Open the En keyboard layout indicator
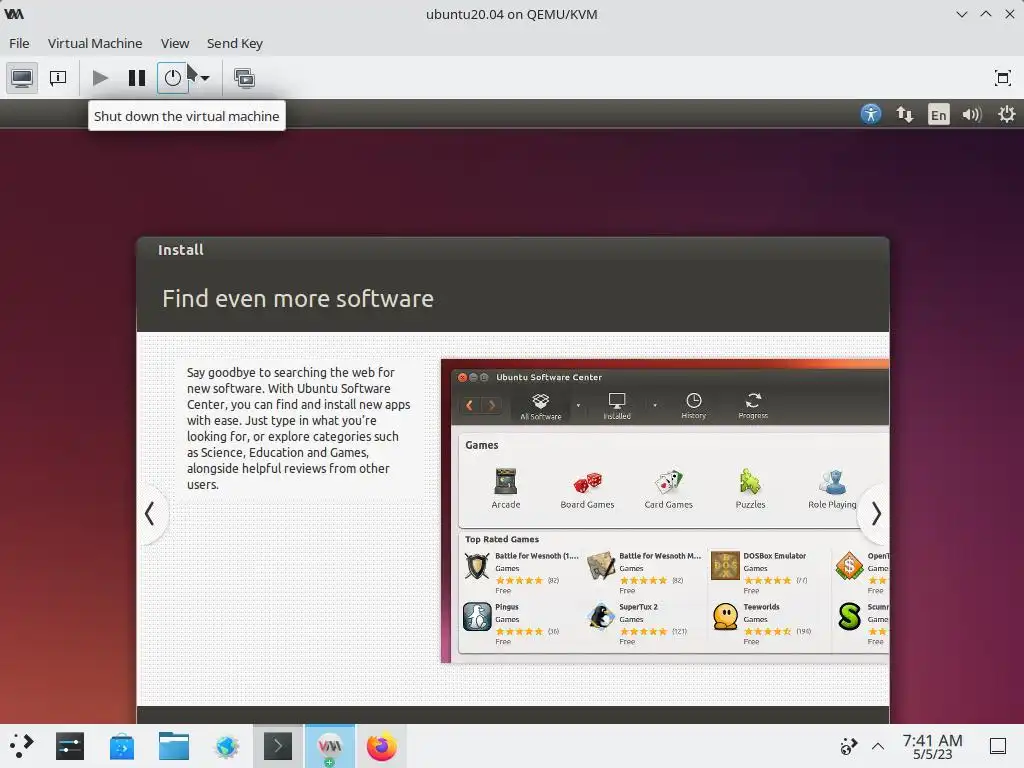Image resolution: width=1024 pixels, height=768 pixels. [x=938, y=115]
